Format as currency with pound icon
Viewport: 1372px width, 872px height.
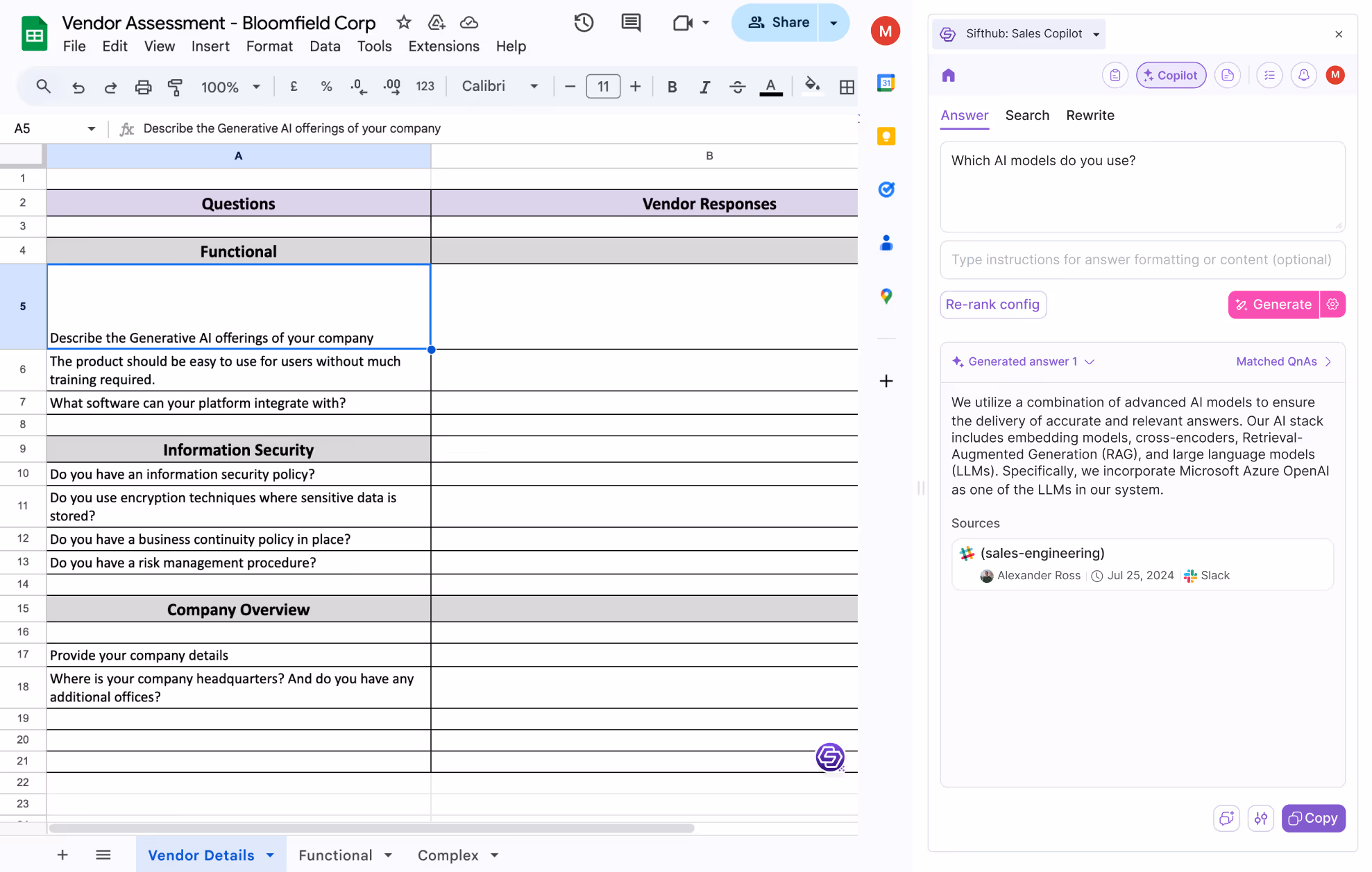tap(294, 87)
